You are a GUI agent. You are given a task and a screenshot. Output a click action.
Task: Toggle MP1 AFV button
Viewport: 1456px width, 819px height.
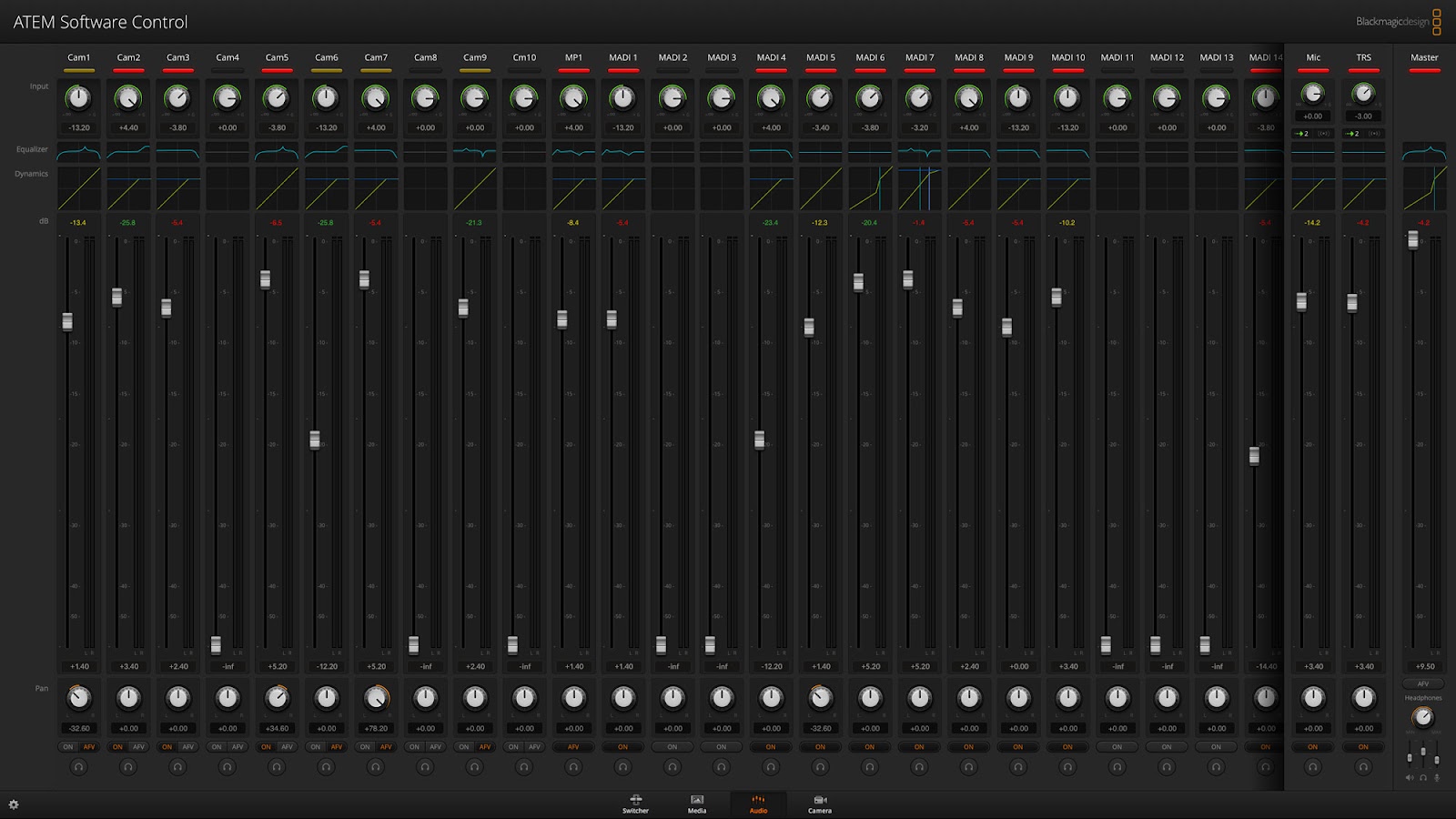tap(573, 747)
